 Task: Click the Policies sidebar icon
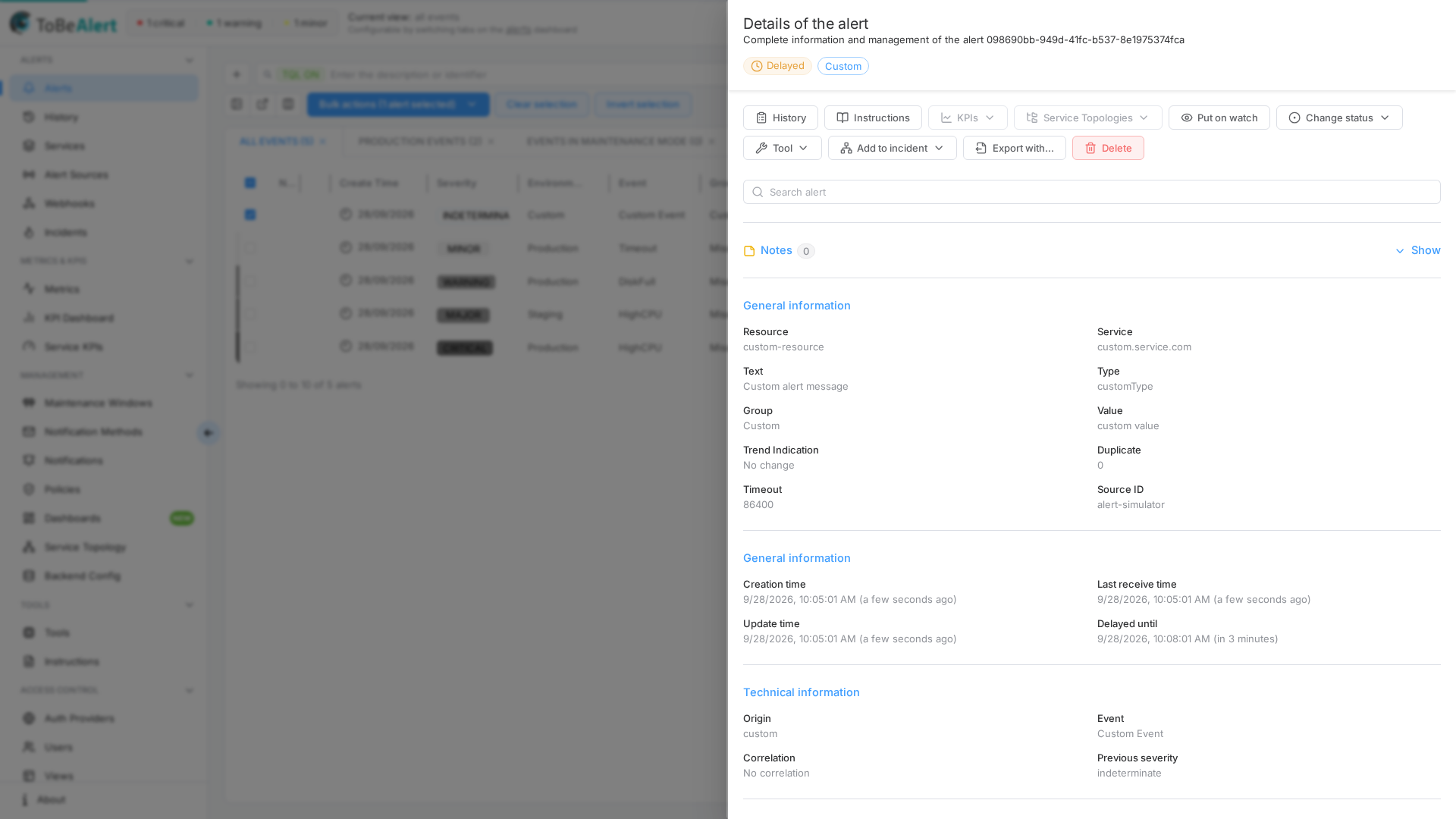[x=29, y=489]
